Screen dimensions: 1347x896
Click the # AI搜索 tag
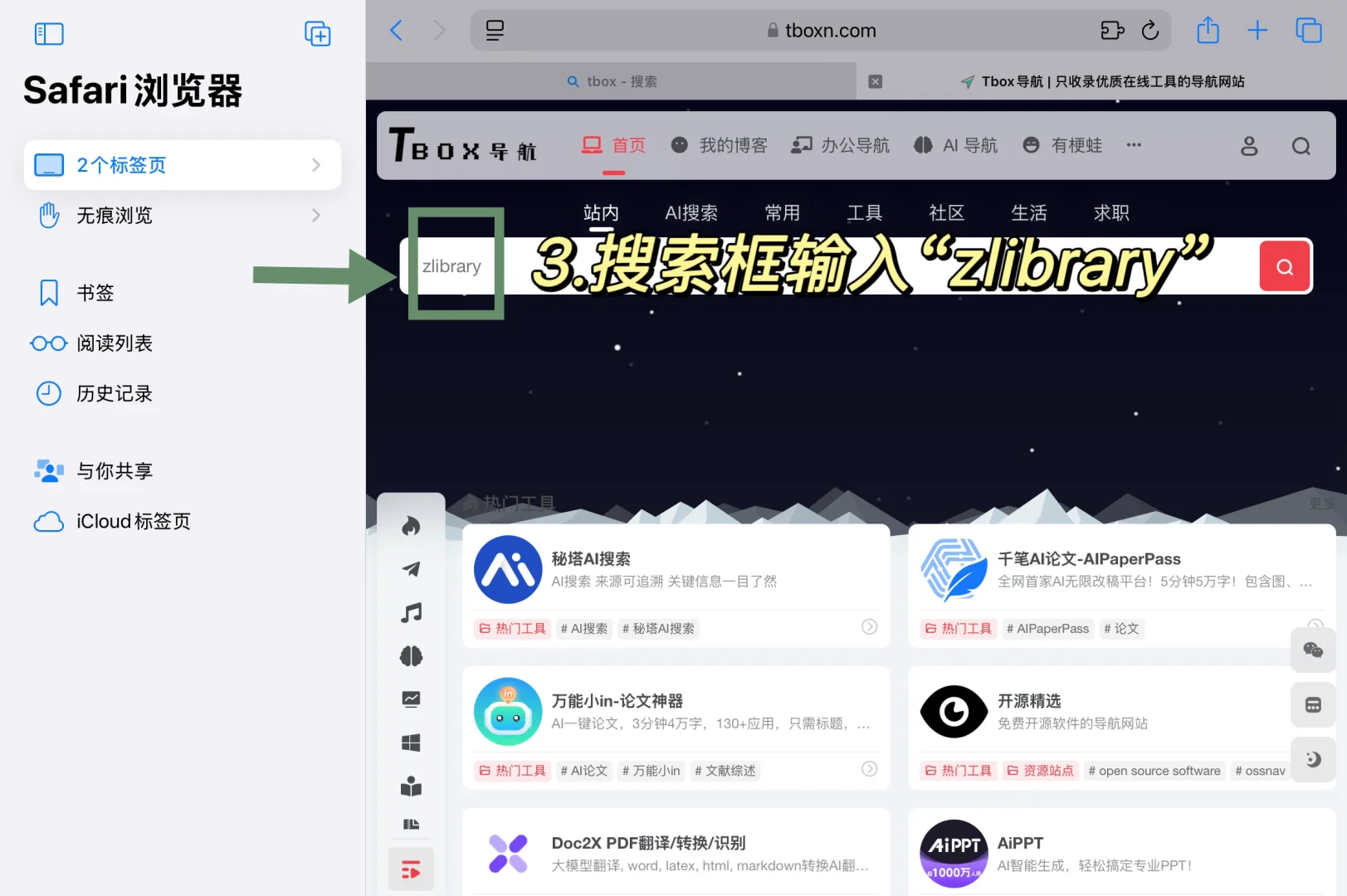[x=584, y=629]
